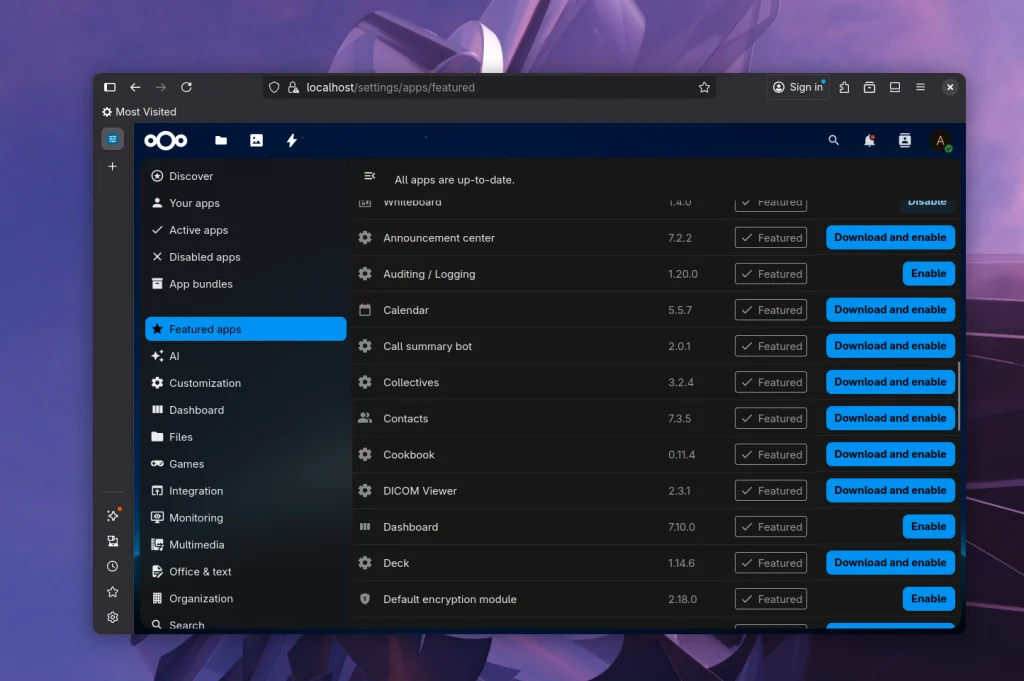Viewport: 1024px width, 681px height.
Task: Toggle the app navigation collapse icon
Action: coord(369,176)
